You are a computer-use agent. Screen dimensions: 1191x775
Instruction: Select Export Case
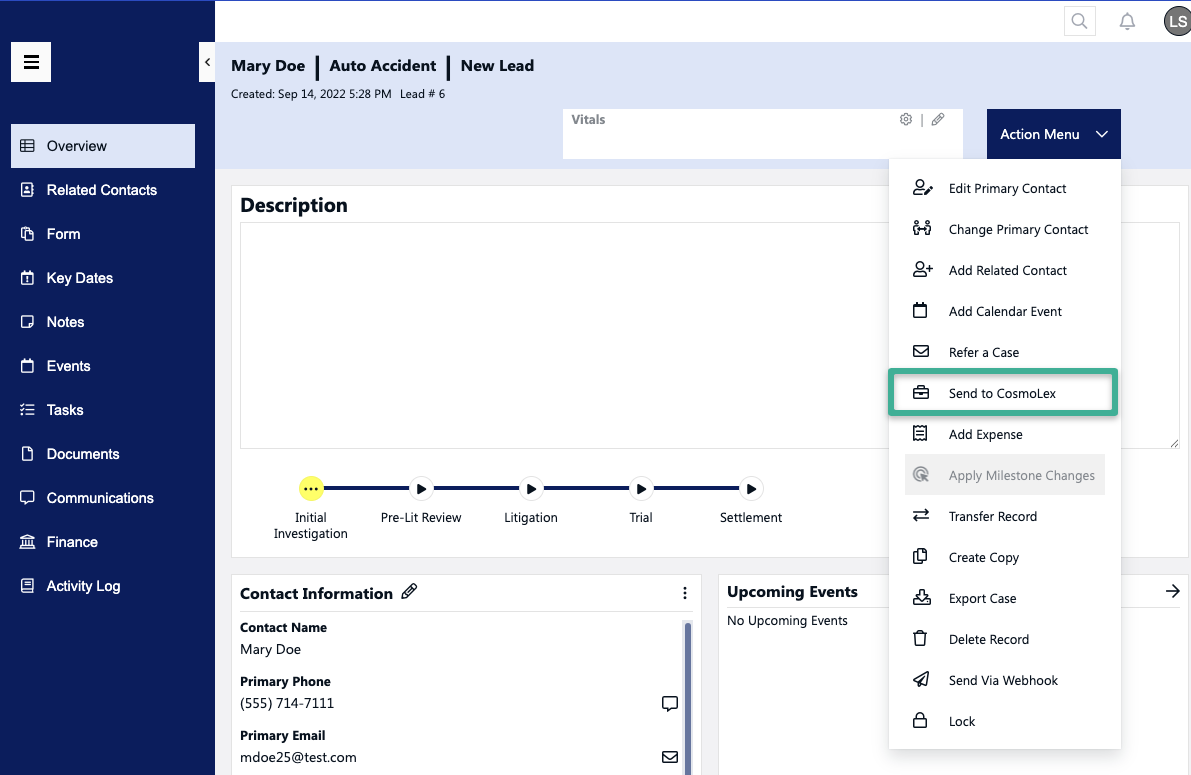pyautogui.click(x=1004, y=599)
